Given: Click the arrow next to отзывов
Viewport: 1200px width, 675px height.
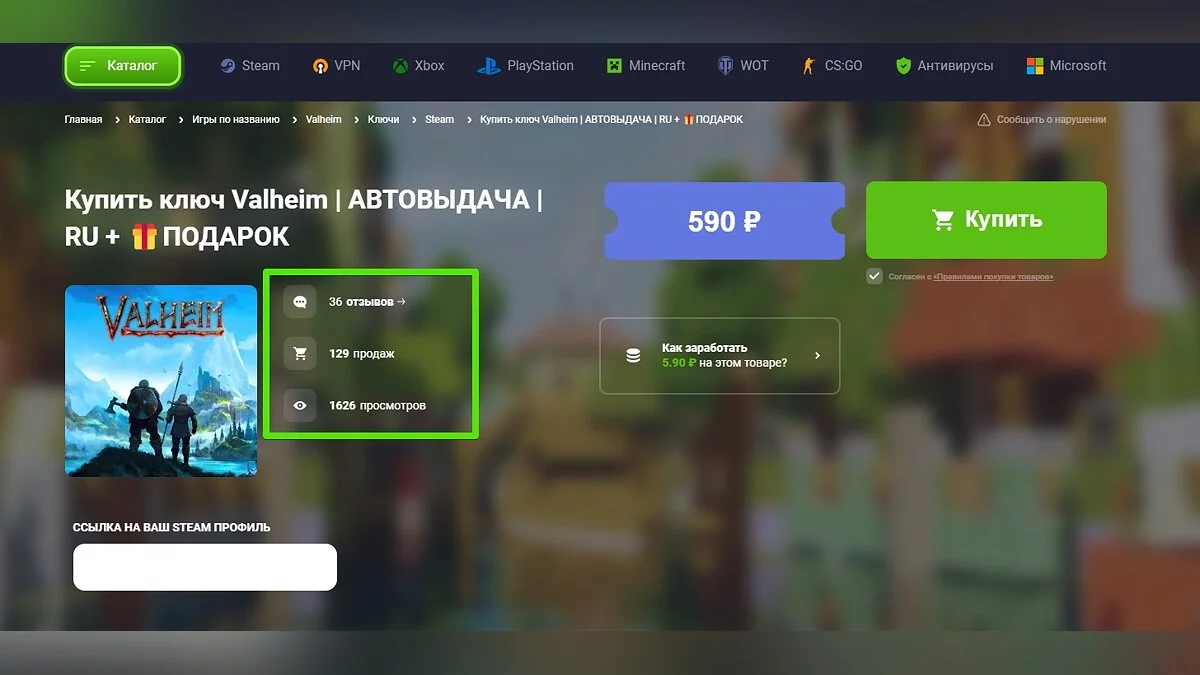Looking at the screenshot, I should pos(401,301).
